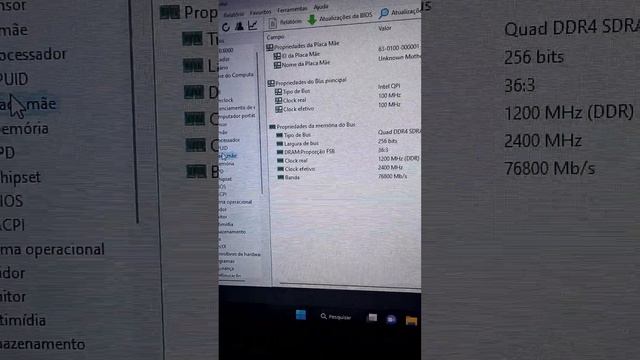Select Sistema operacional in sidebar tree
This screenshot has width=640, height=360.
[x=236, y=202]
